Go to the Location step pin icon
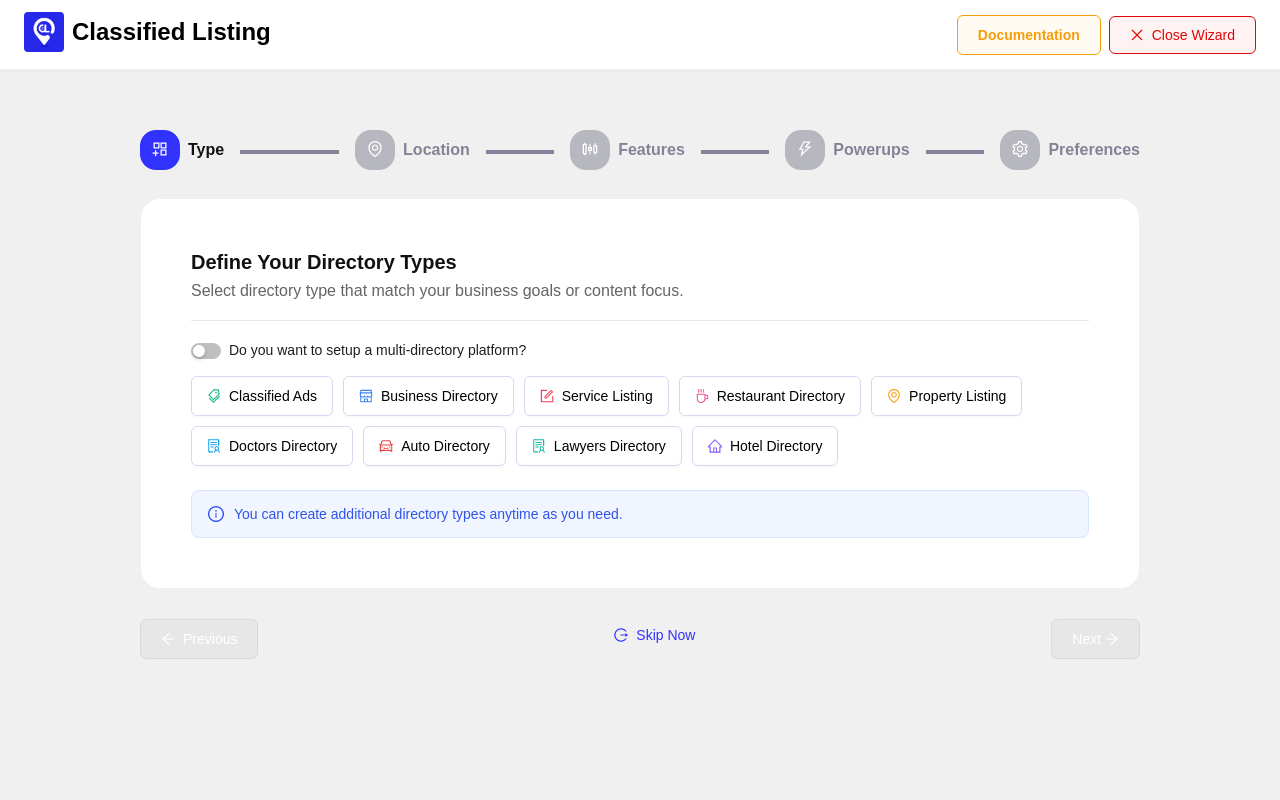This screenshot has height=800, width=1280. coord(375,150)
